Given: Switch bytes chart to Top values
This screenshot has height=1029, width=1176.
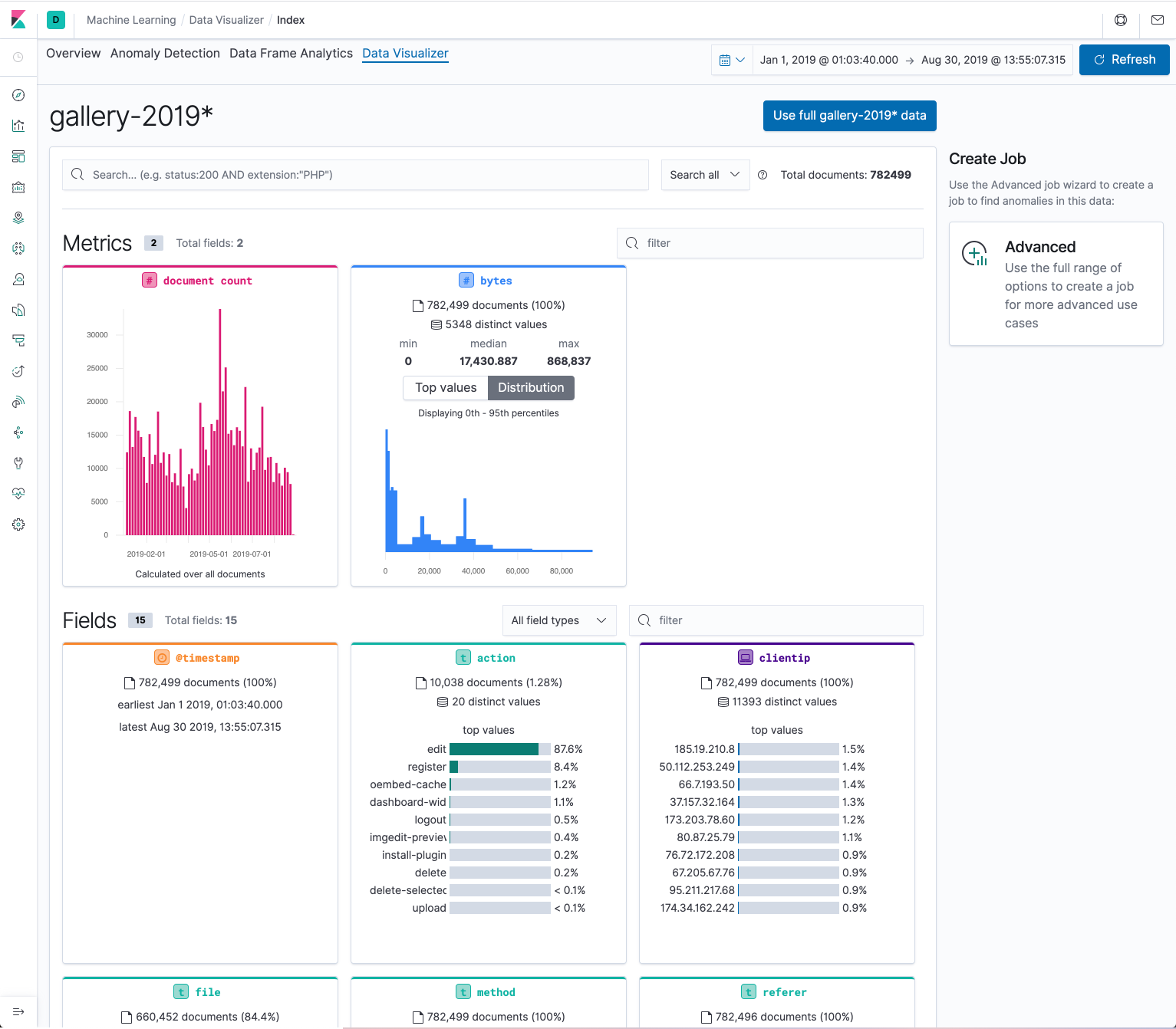Looking at the screenshot, I should [446, 388].
